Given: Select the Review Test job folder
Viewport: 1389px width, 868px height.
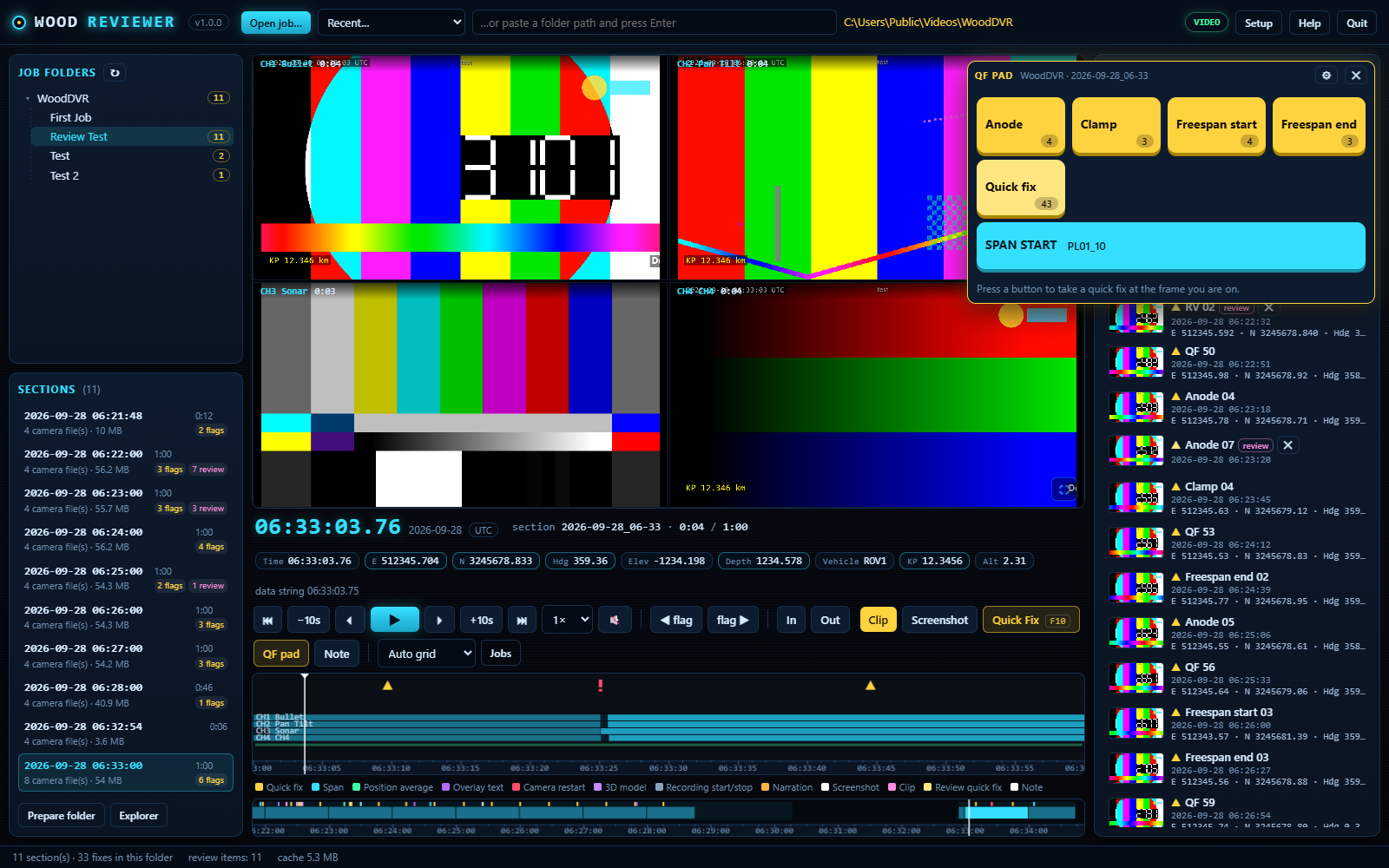Looking at the screenshot, I should pos(132,136).
